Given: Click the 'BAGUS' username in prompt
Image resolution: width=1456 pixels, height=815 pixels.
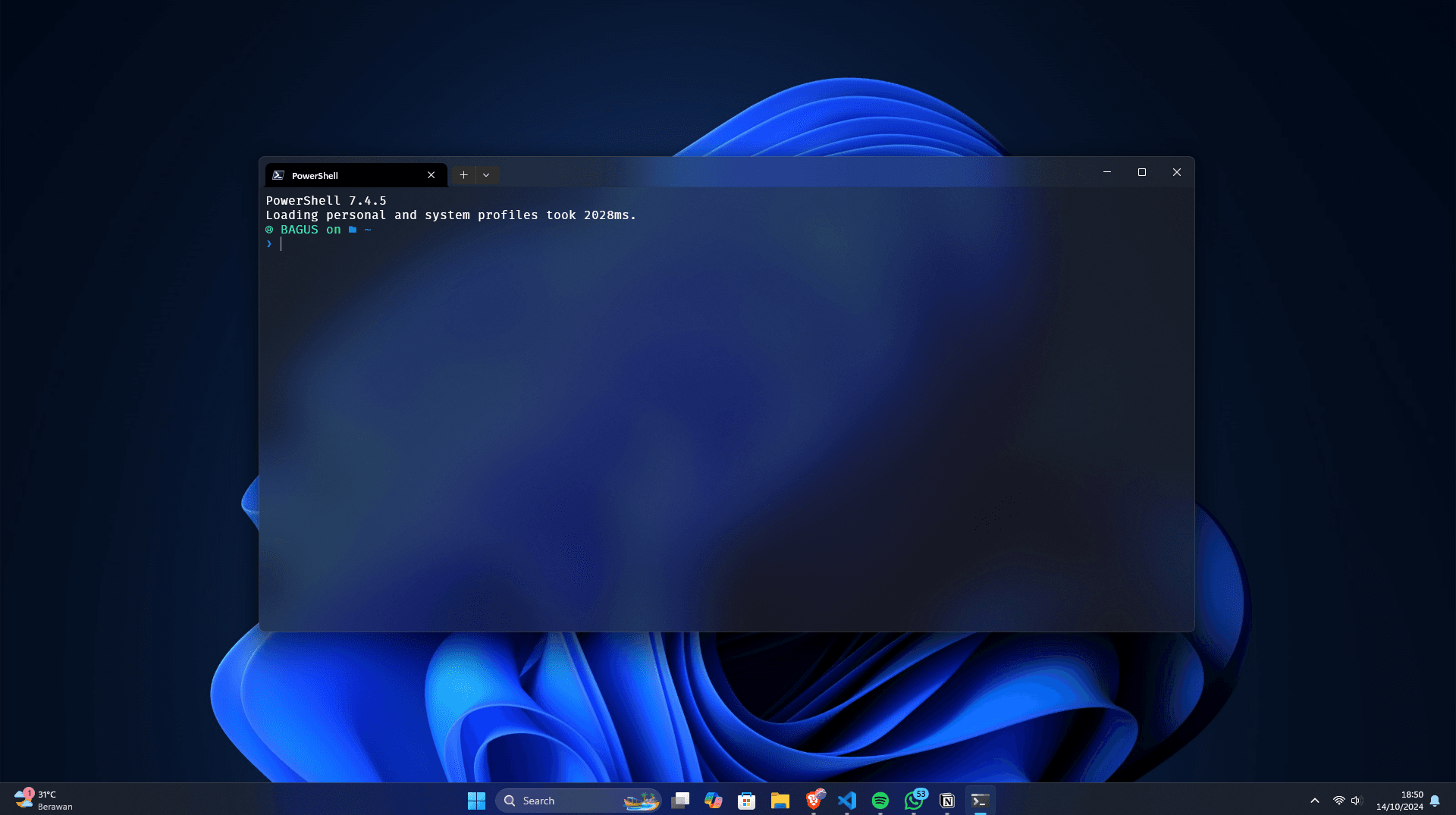Looking at the screenshot, I should tap(300, 230).
